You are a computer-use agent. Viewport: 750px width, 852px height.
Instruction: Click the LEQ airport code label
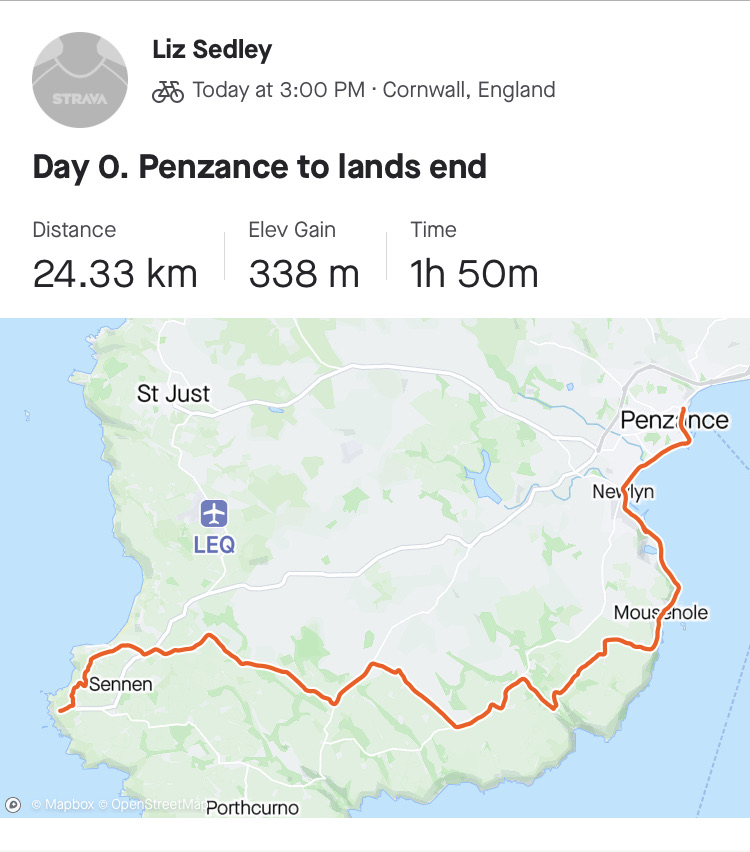(214, 545)
